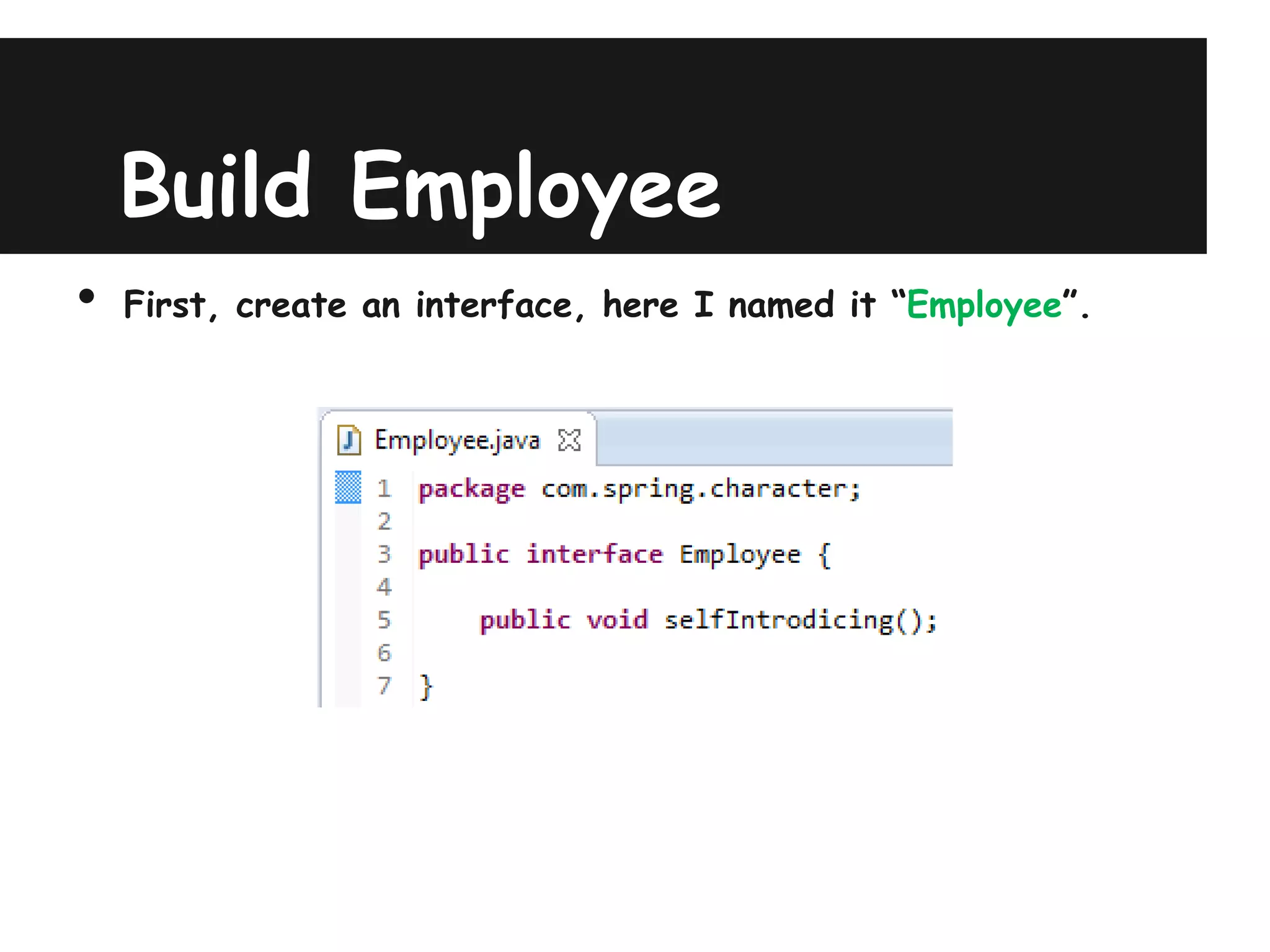Select the Employee.java editor tab

tap(458, 440)
